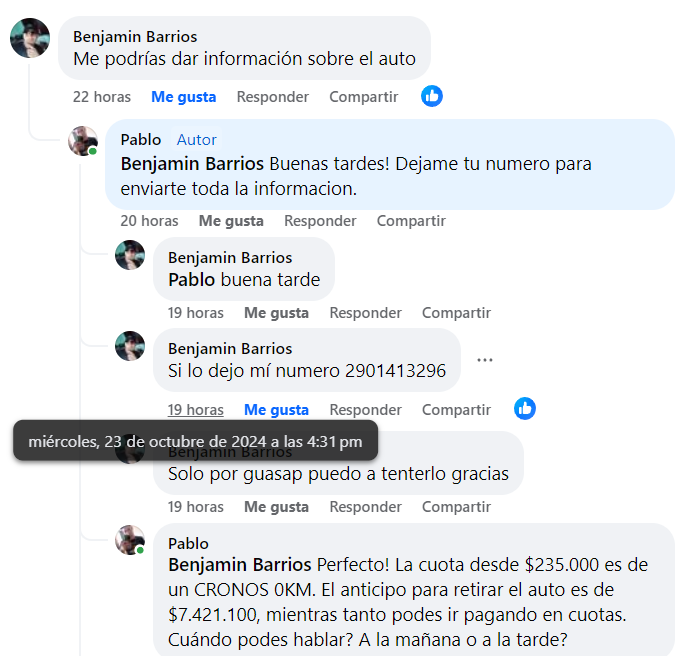The height and width of the screenshot is (656, 675).
Task: Open the 22 horas timestamp link
Action: coord(102,97)
